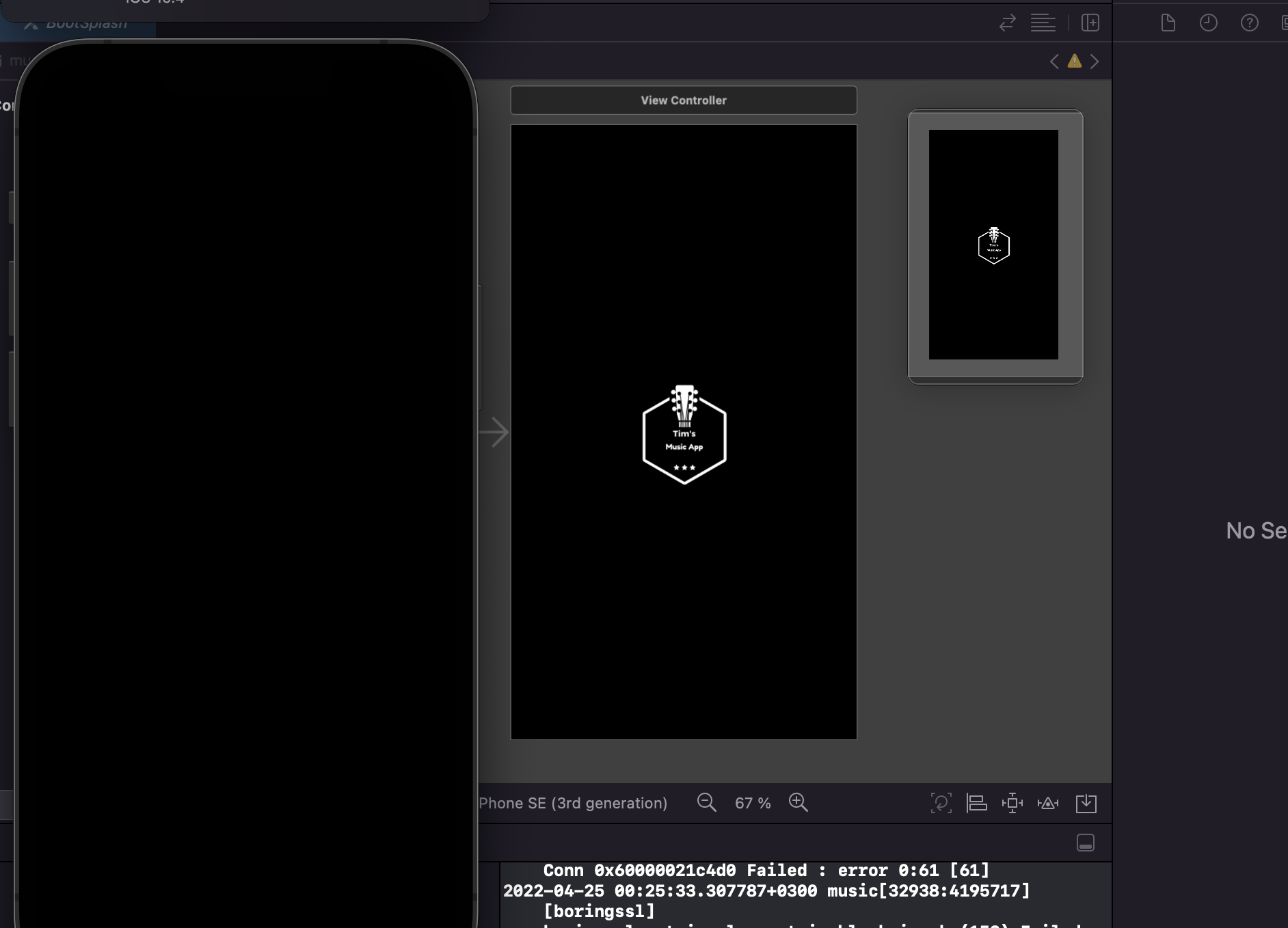
Task: Open the File inspector
Action: point(1168,23)
